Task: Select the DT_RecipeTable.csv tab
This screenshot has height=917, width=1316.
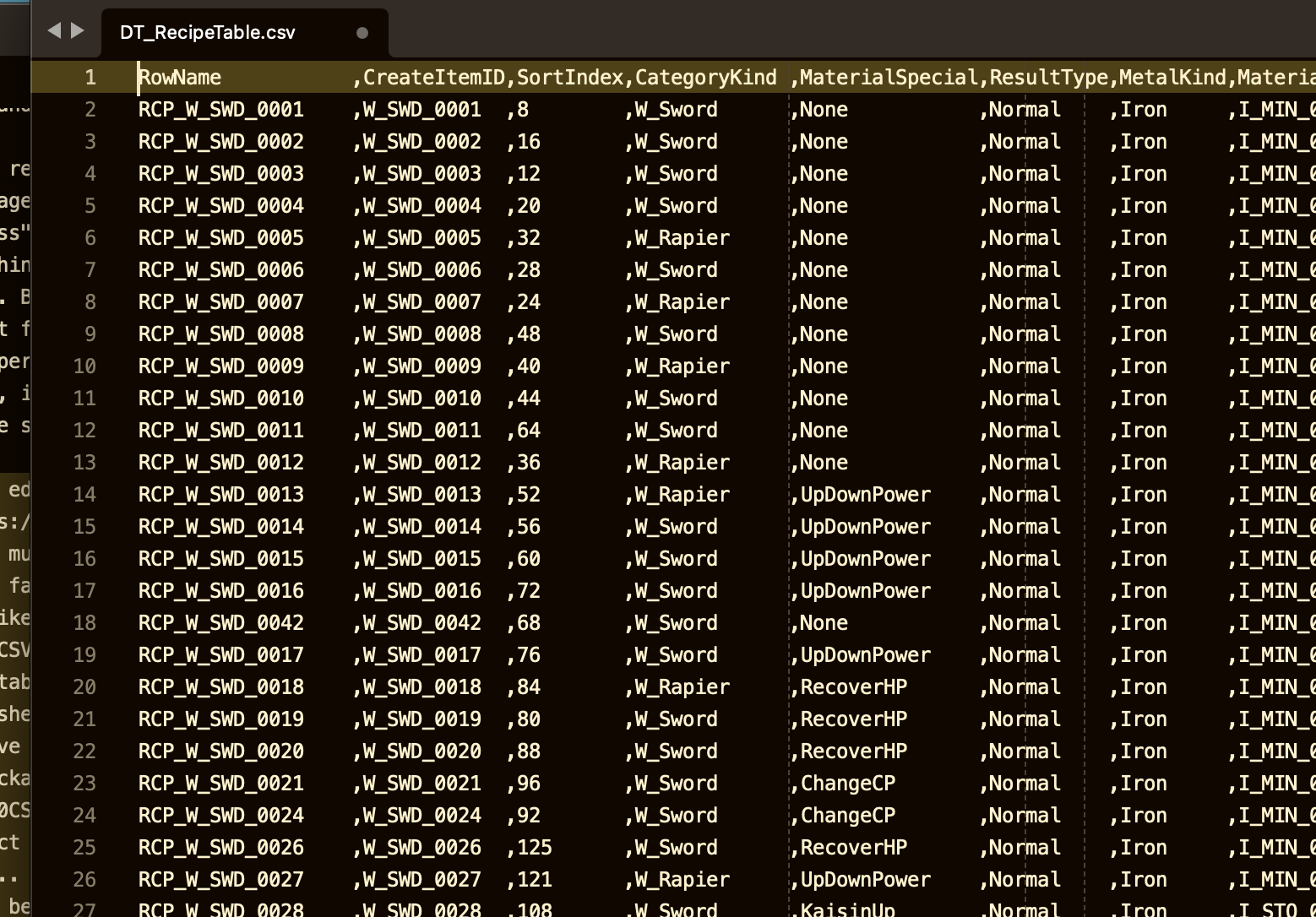Action: (208, 33)
